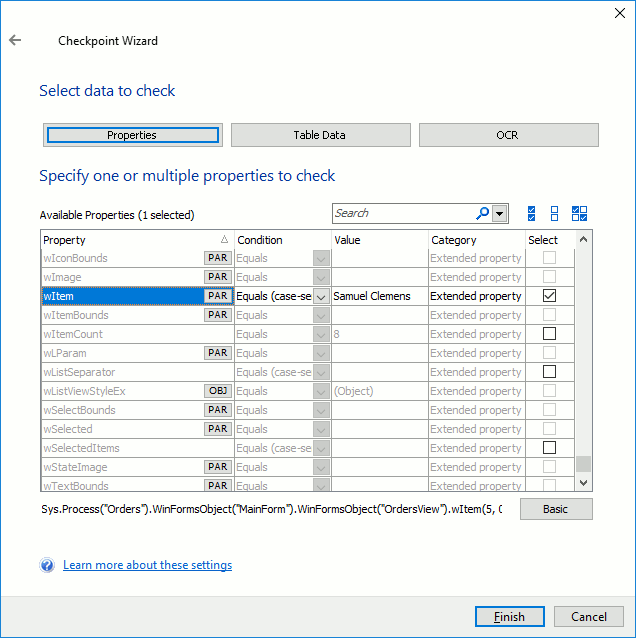Click the PAR badge for wStateImage
Screen dimensions: 636x638
218,467
